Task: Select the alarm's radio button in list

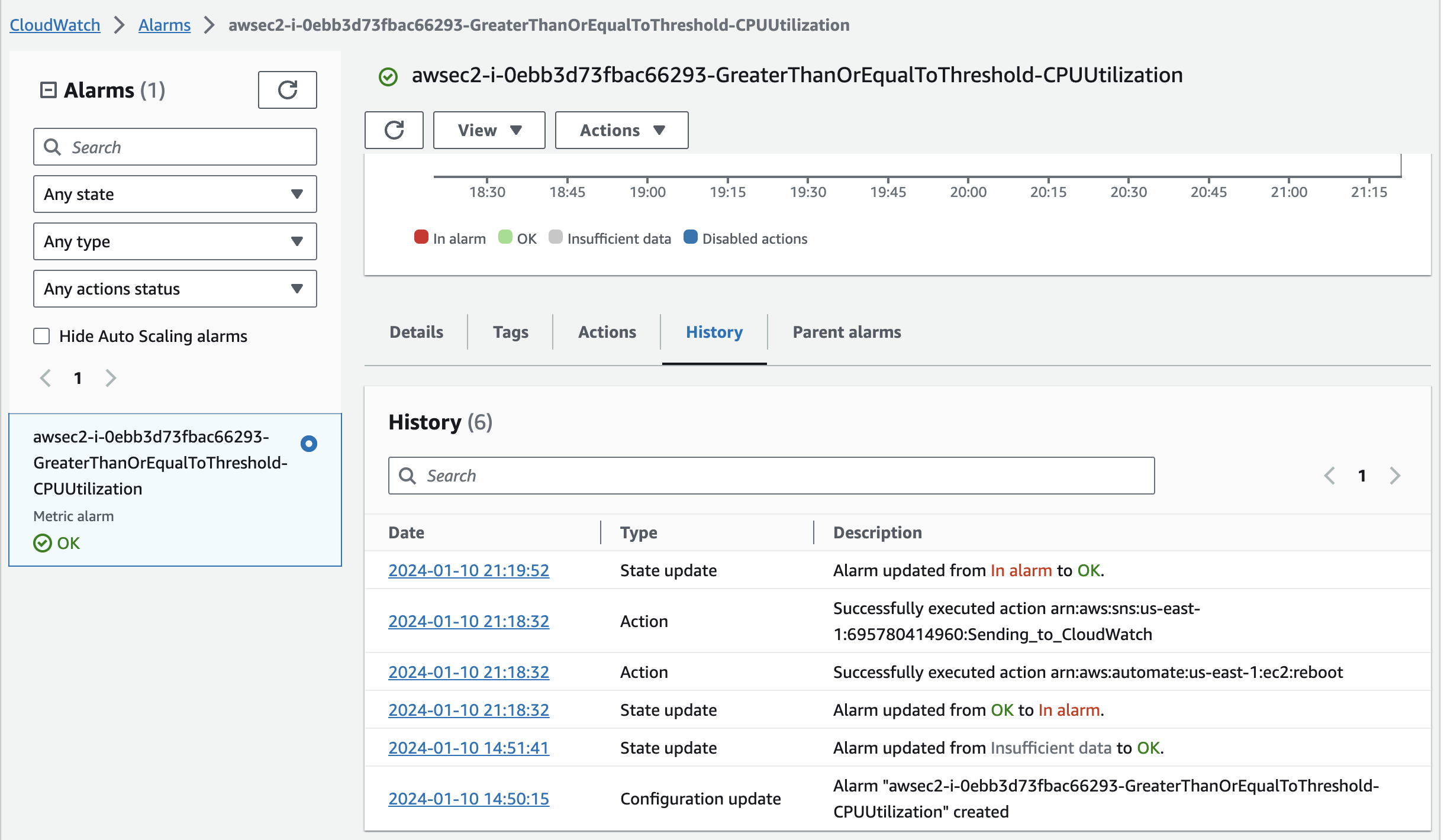Action: coord(308,444)
